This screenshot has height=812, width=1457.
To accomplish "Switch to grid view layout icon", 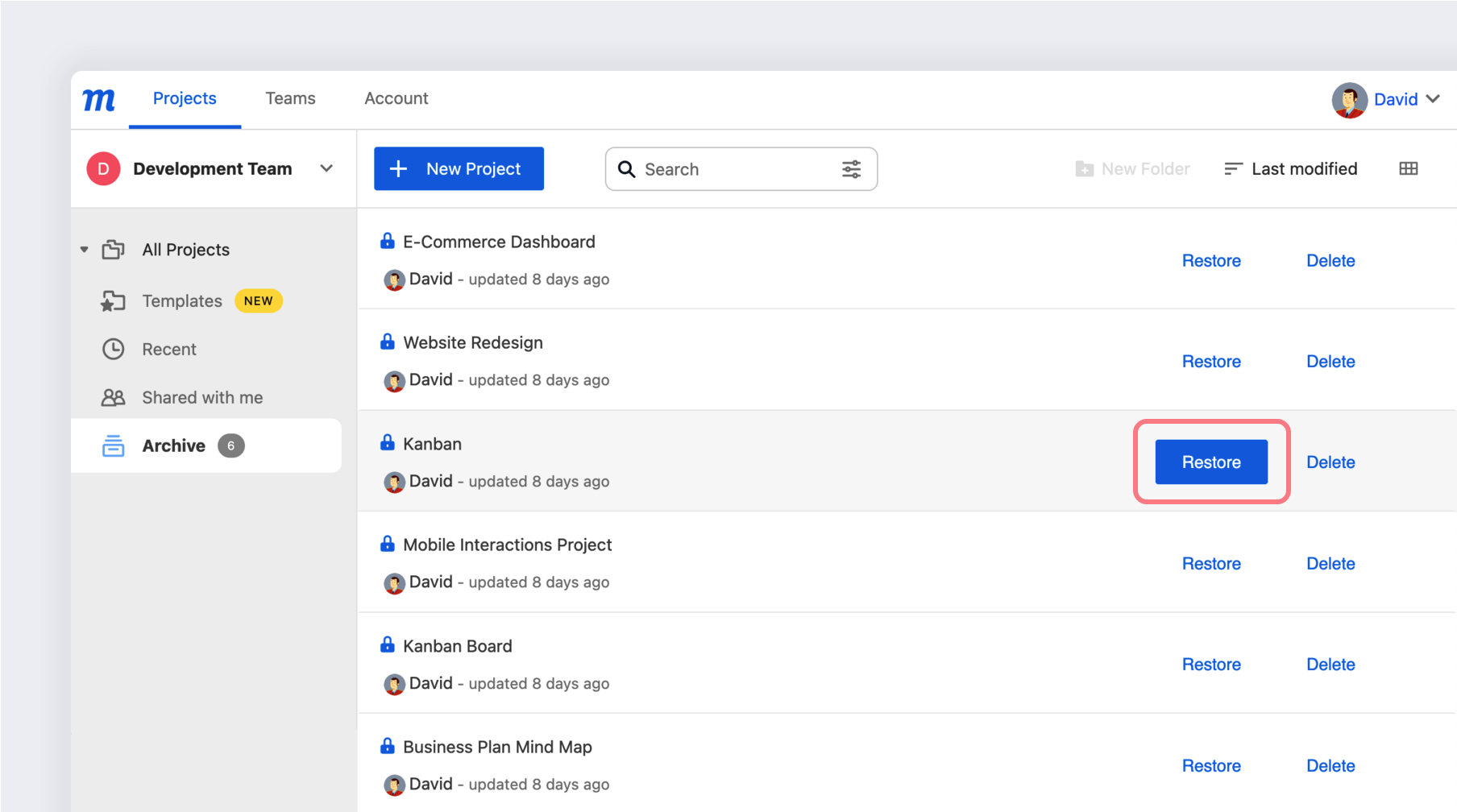I will click(x=1409, y=168).
